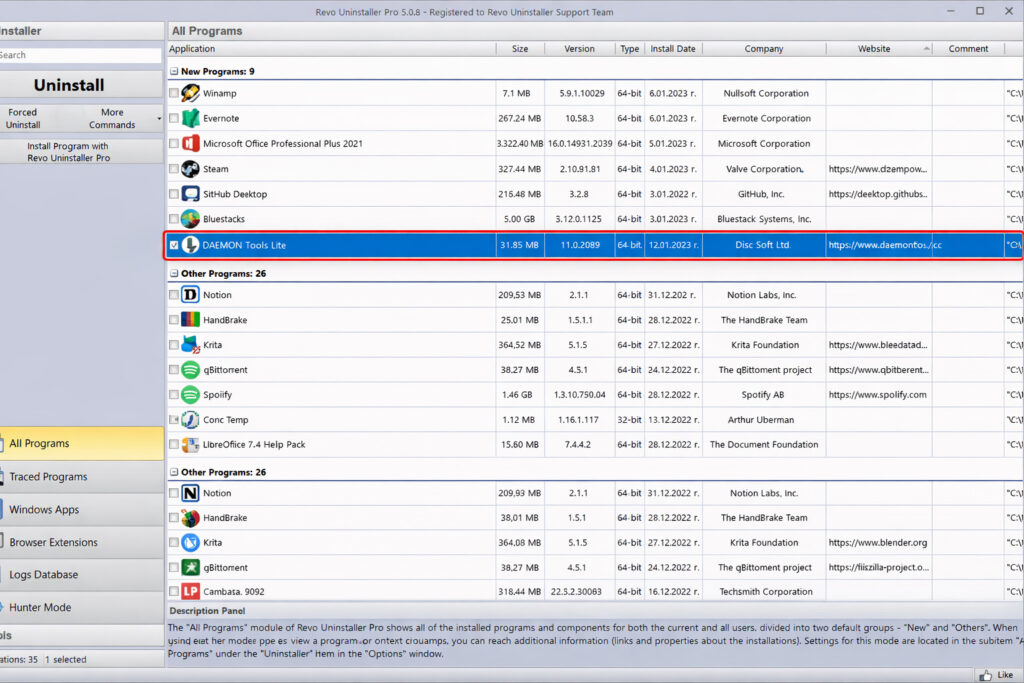
Task: Uncheck the DAEMON Tools Lite checkbox
Action: [x=174, y=245]
